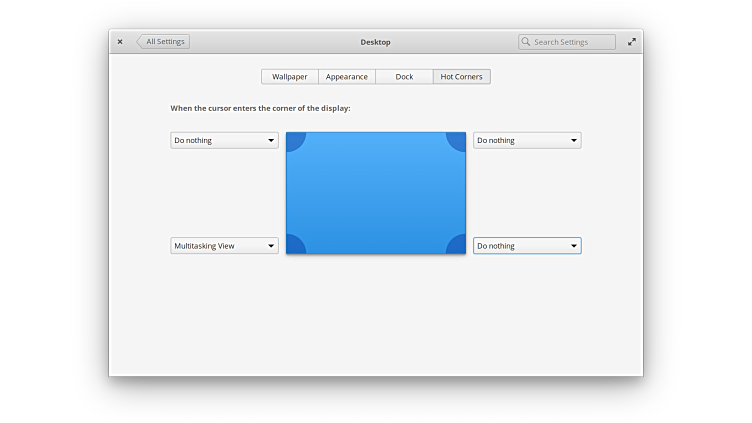
Task: Click top-right corner marker on display preview
Action: [458, 140]
